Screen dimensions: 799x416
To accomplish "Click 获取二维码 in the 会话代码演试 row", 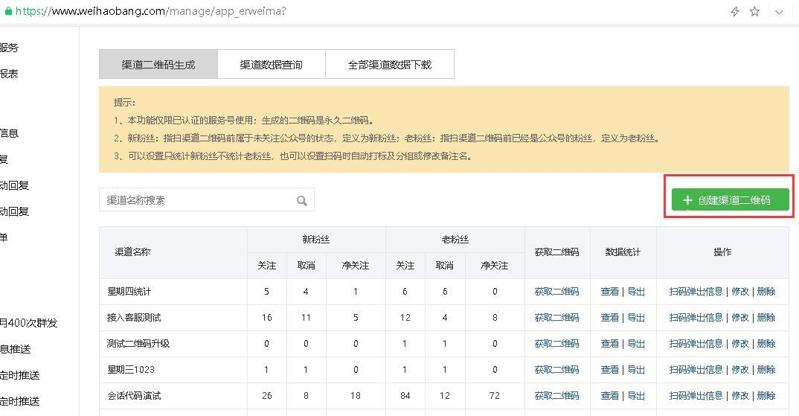I will click(557, 395).
